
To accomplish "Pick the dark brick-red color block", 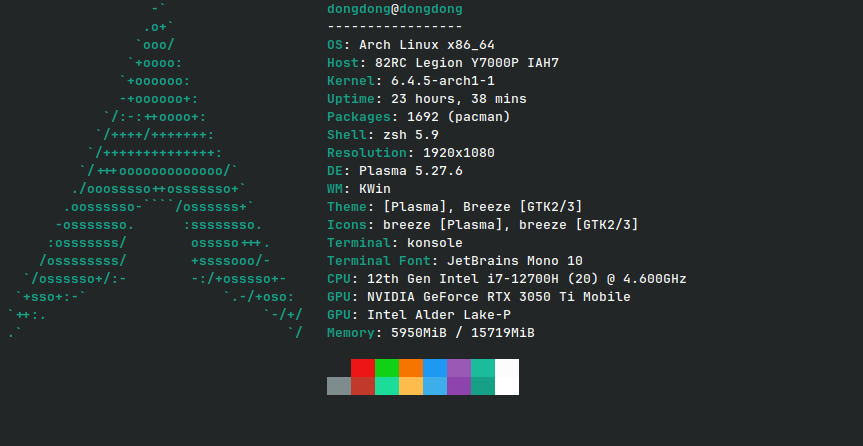I will 363,386.
